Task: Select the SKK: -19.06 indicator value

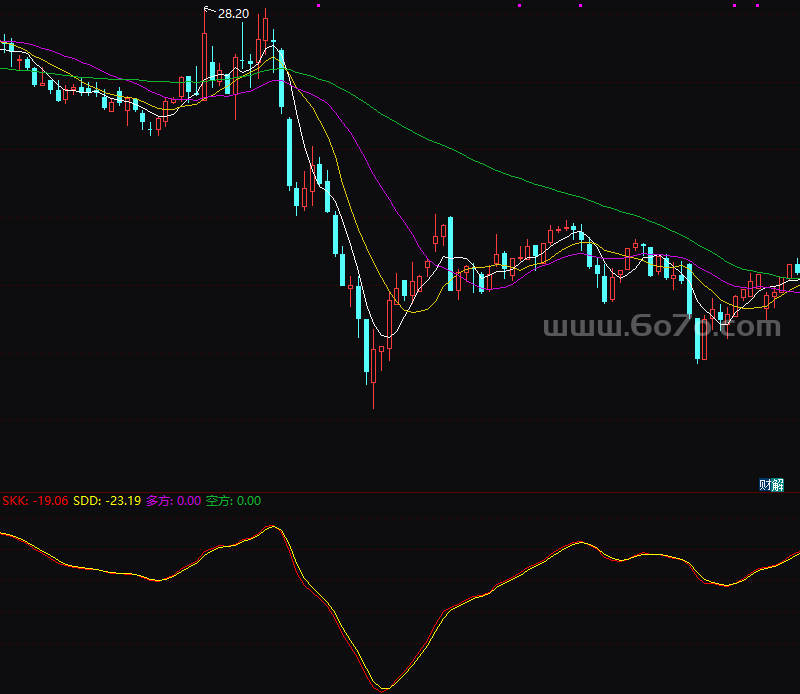Action: 35,501
